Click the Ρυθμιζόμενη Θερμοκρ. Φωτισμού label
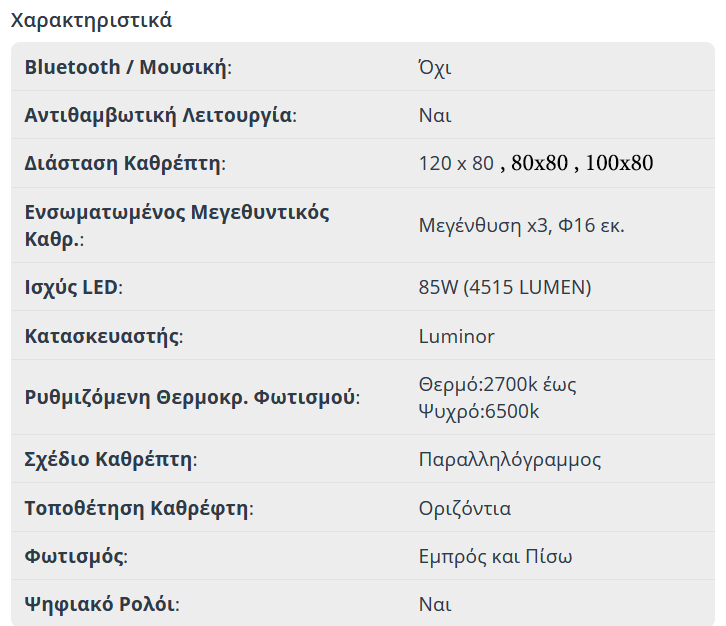Viewport: 726px width, 626px height. 192,397
